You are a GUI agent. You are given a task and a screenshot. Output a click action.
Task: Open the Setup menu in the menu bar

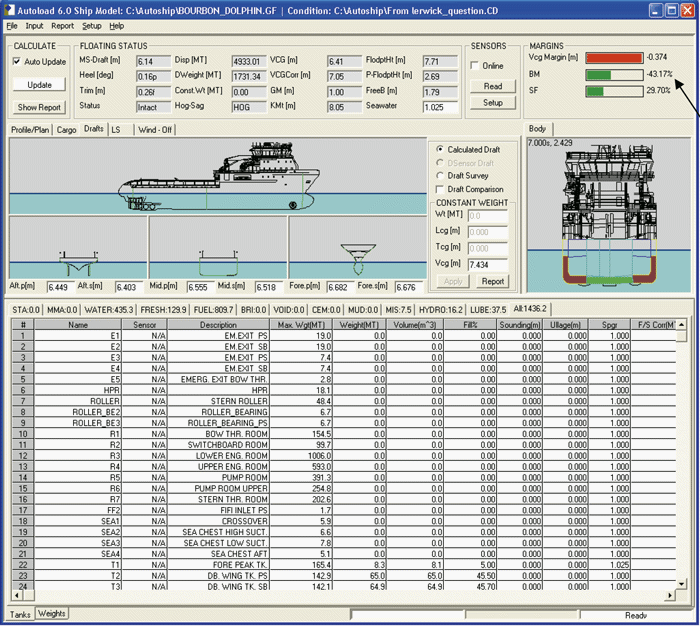91,25
